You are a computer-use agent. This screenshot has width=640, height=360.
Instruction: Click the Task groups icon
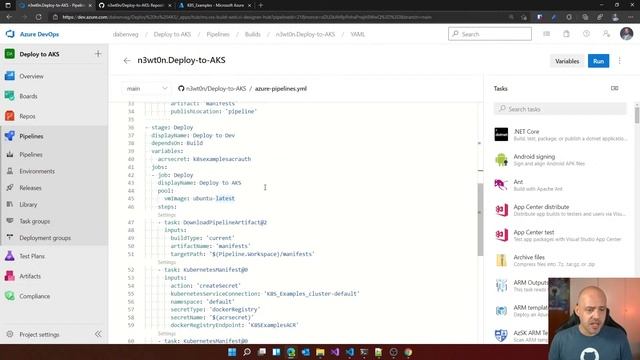pyautogui.click(x=10, y=221)
